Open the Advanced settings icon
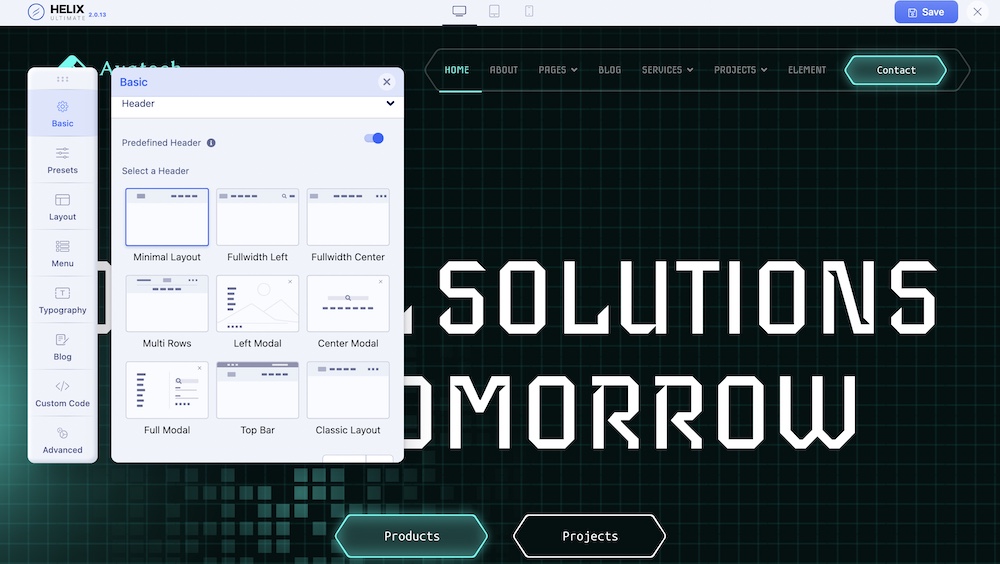 (x=62, y=433)
